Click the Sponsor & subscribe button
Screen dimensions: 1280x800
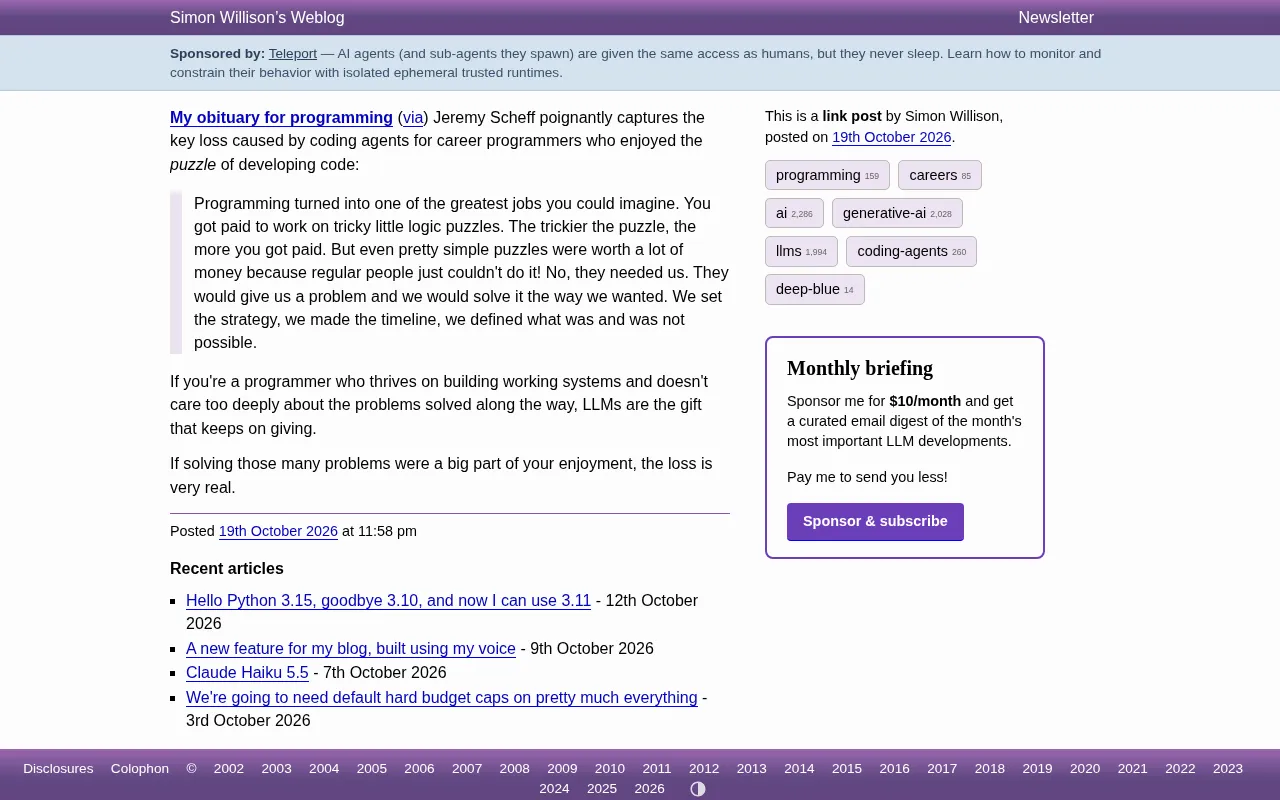pos(875,521)
